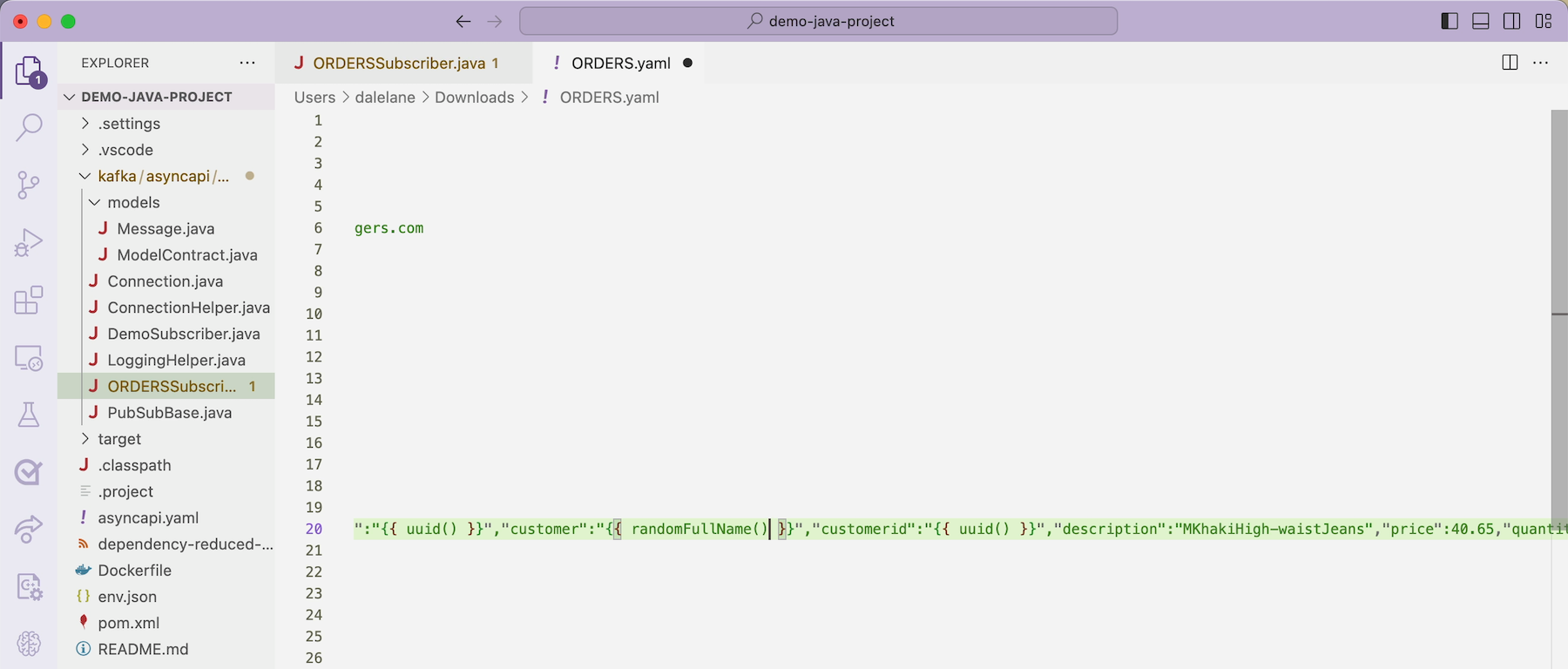Click the customize layout icon

1544,21
